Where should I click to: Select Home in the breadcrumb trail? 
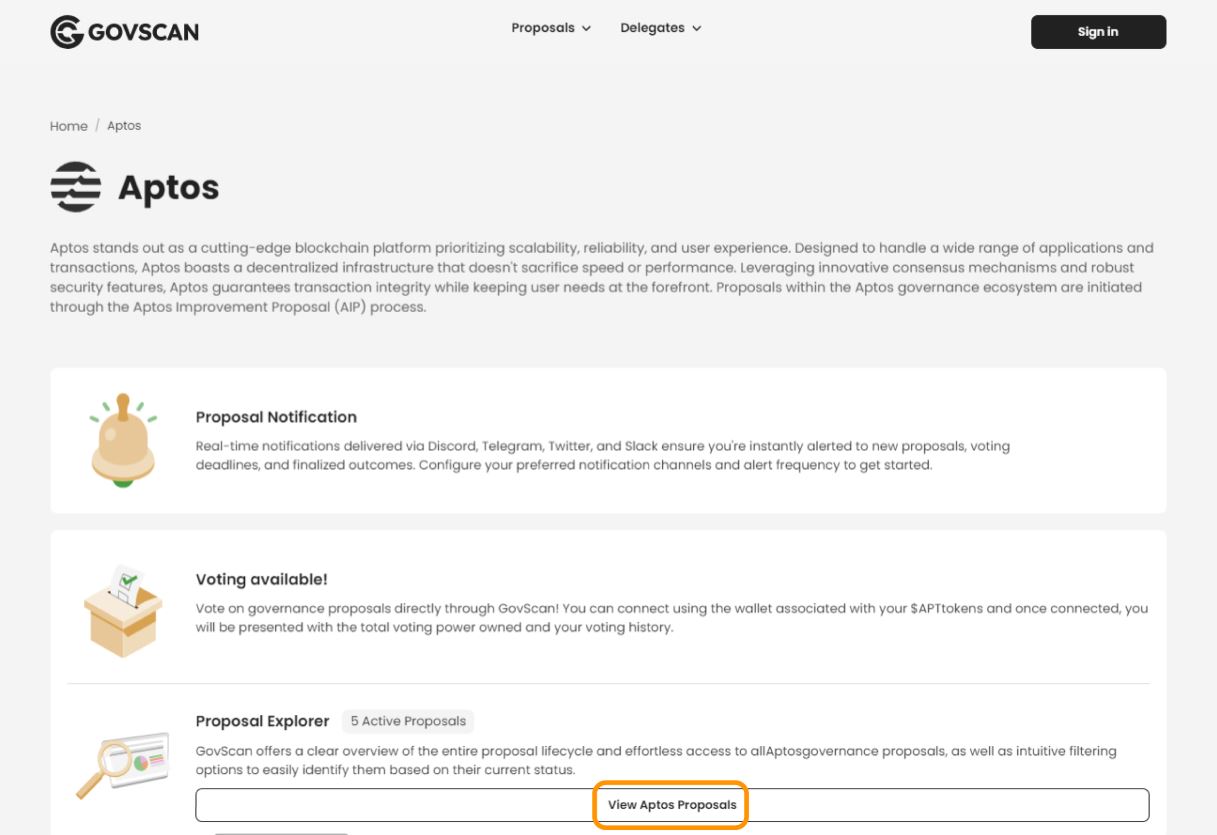click(x=68, y=126)
